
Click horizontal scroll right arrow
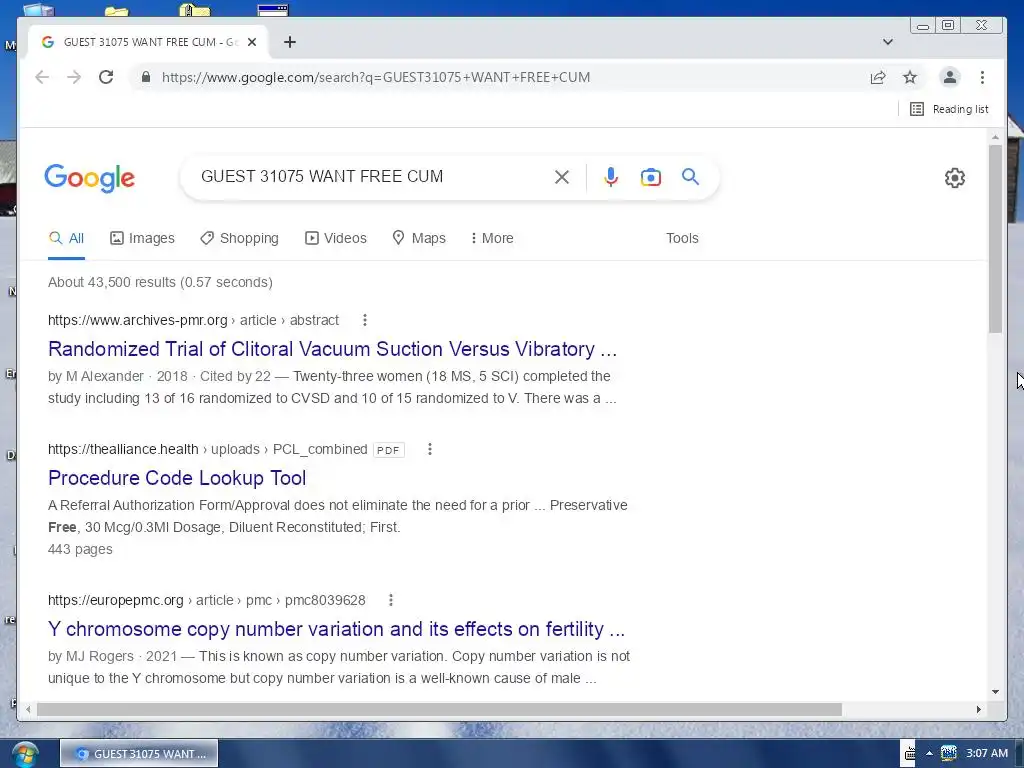click(x=978, y=709)
